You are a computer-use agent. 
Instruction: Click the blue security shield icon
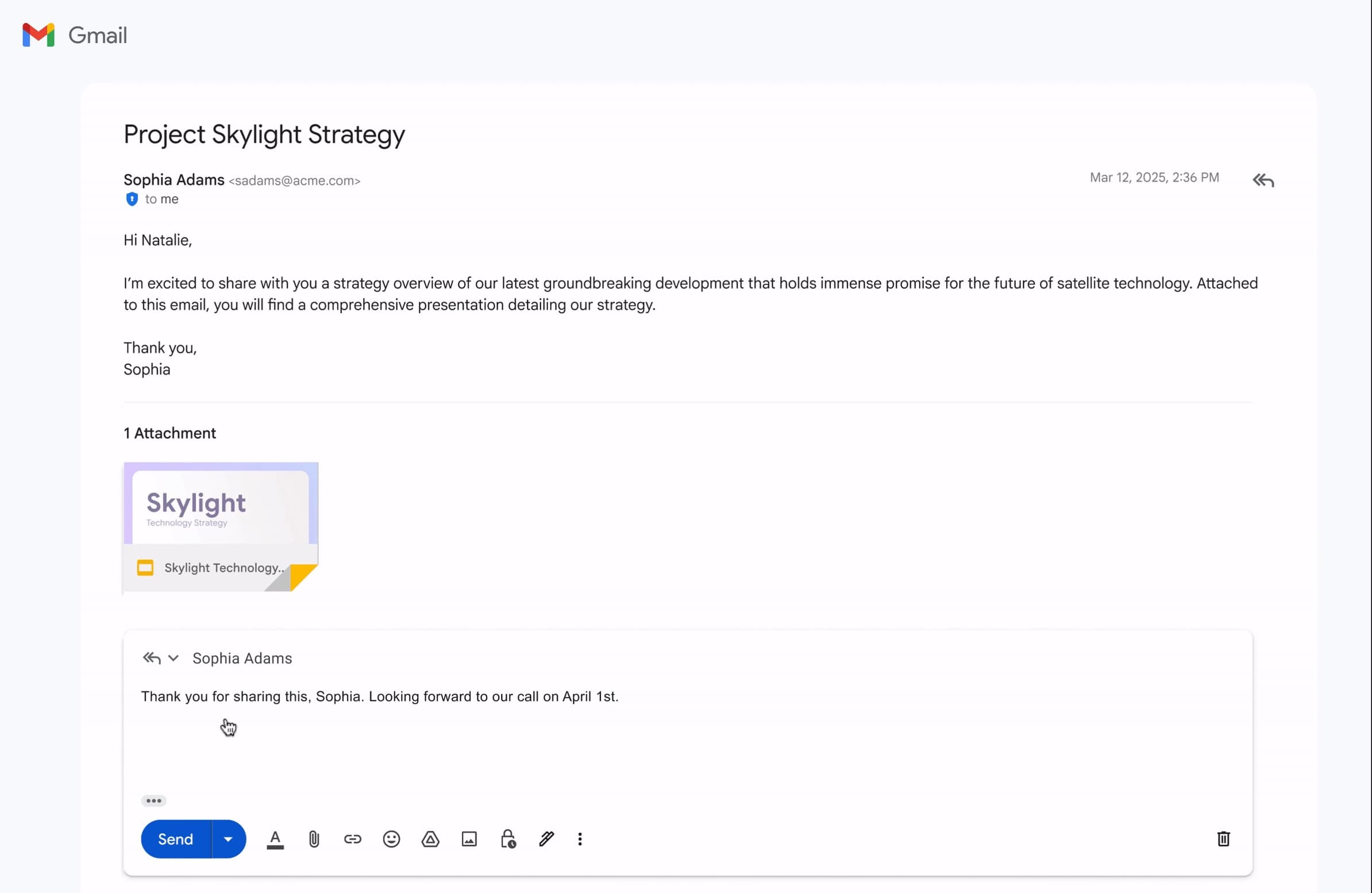[x=132, y=199]
